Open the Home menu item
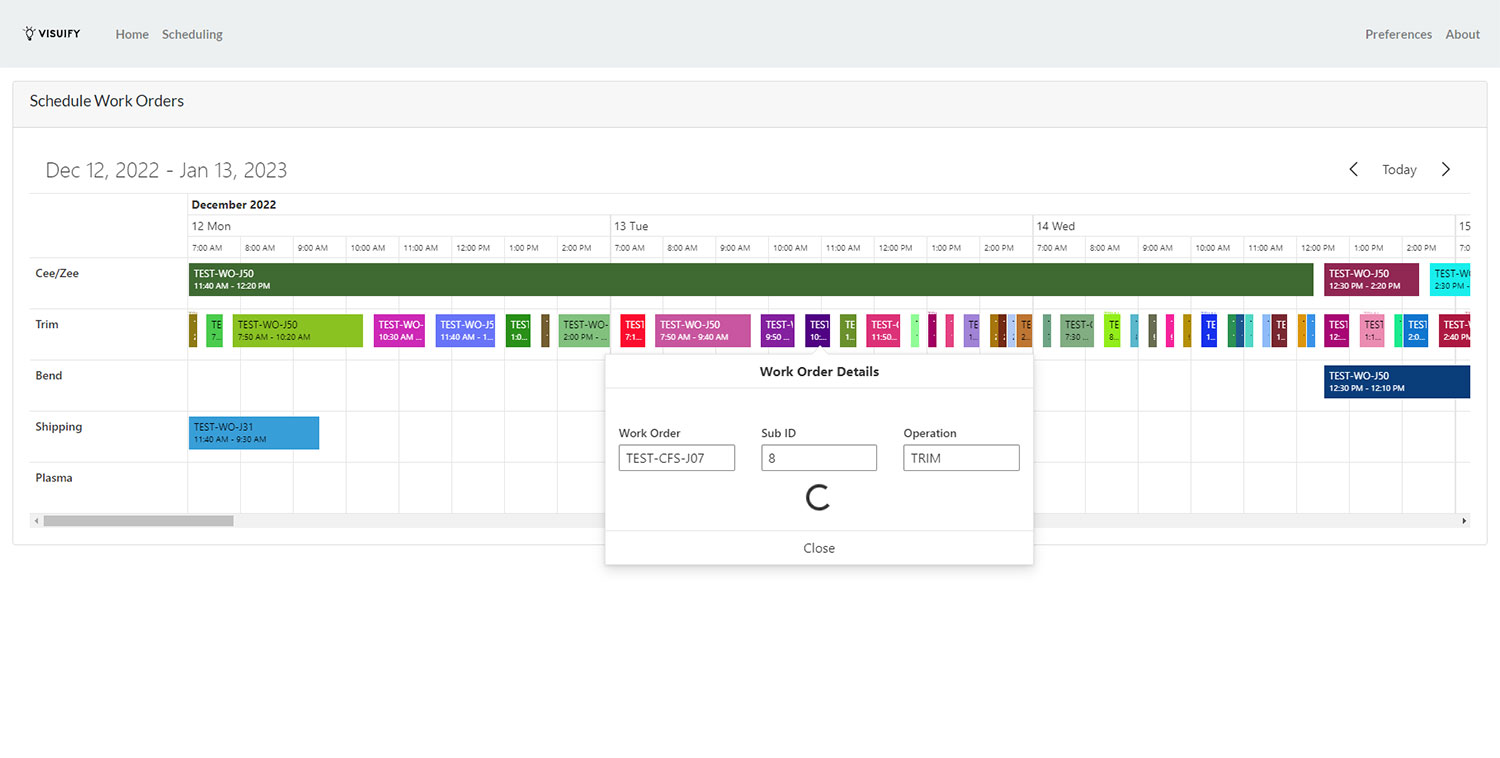 [132, 34]
